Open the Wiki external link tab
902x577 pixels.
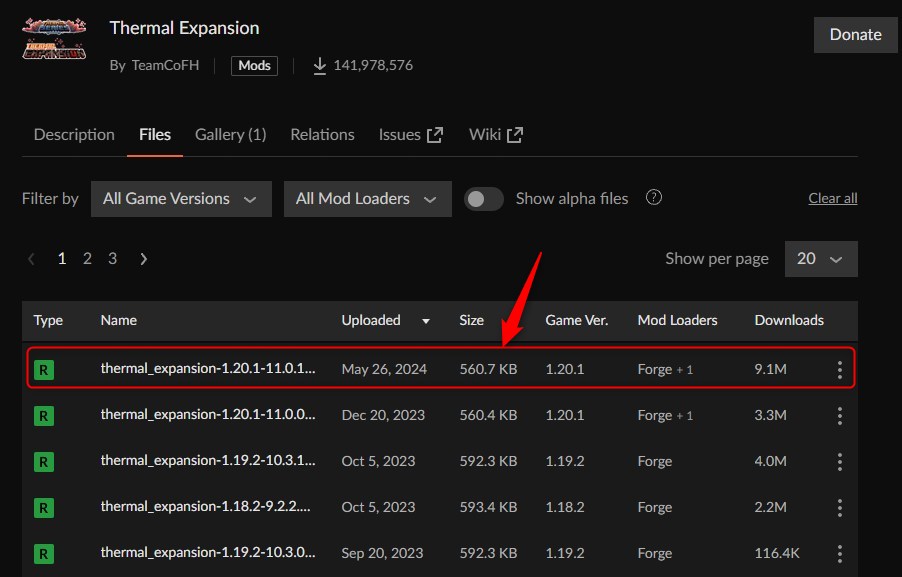pyautogui.click(x=496, y=135)
